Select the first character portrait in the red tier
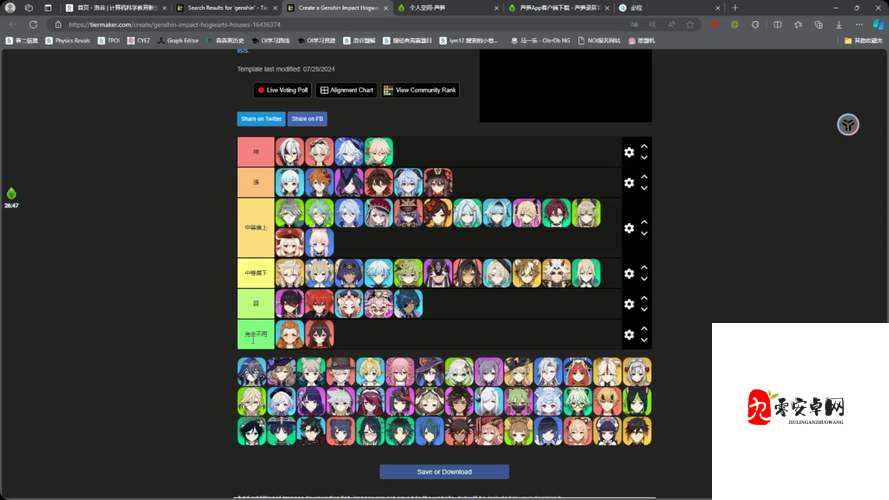Screen dimensions: 889x500 [x=290, y=152]
